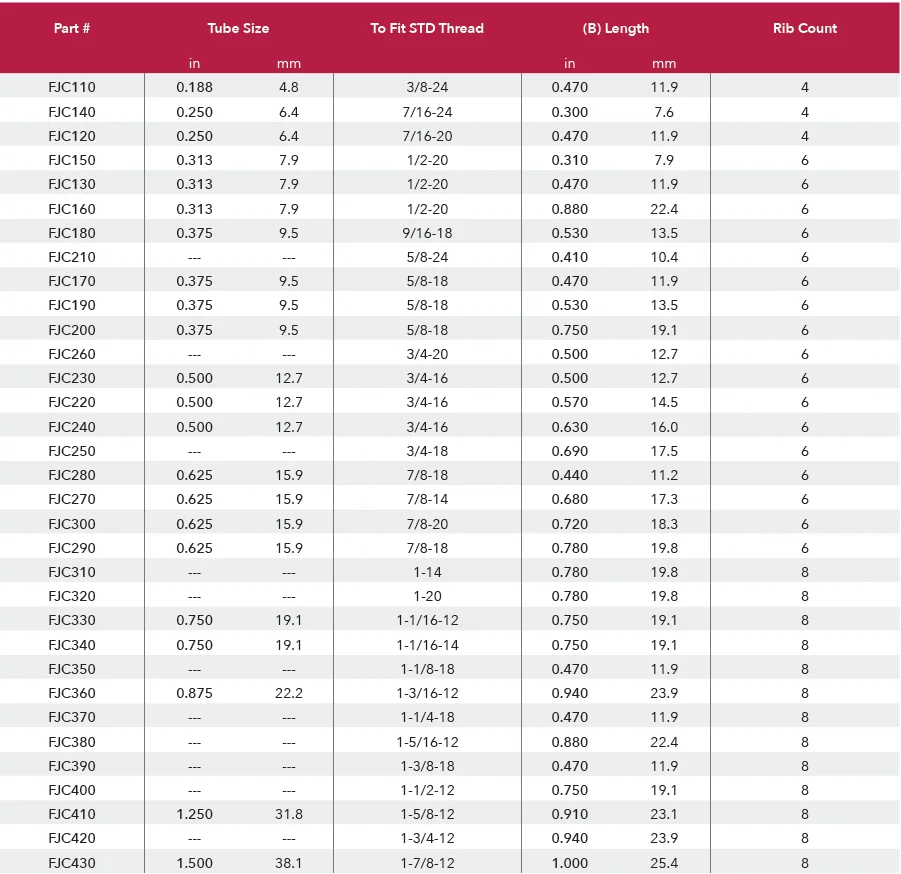The width and height of the screenshot is (901, 874).
Task: Click part number FJC360
Action: pos(72,693)
